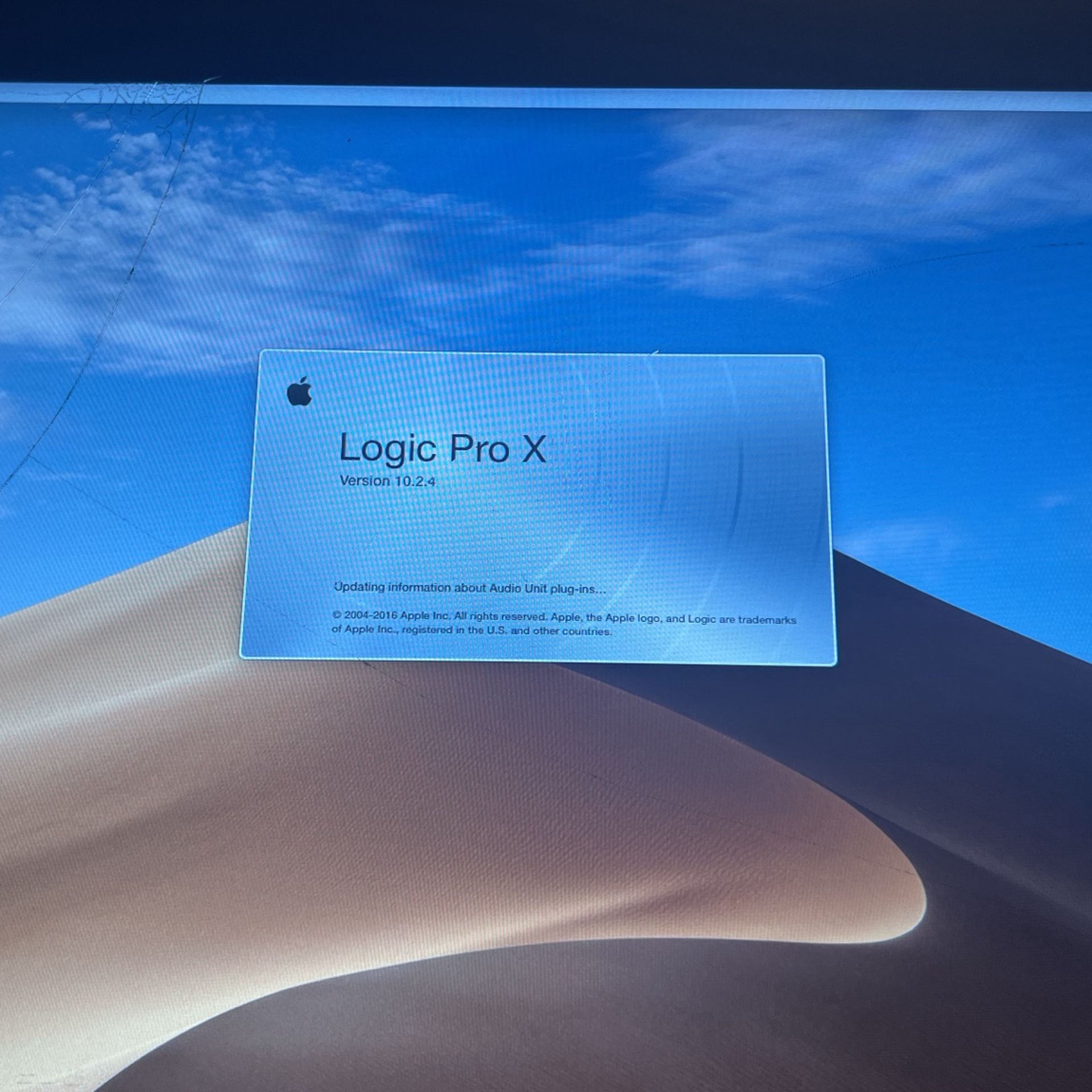This screenshot has height=1092, width=1092.
Task: Click the Apple logo on the splash screen
Action: pos(299,391)
